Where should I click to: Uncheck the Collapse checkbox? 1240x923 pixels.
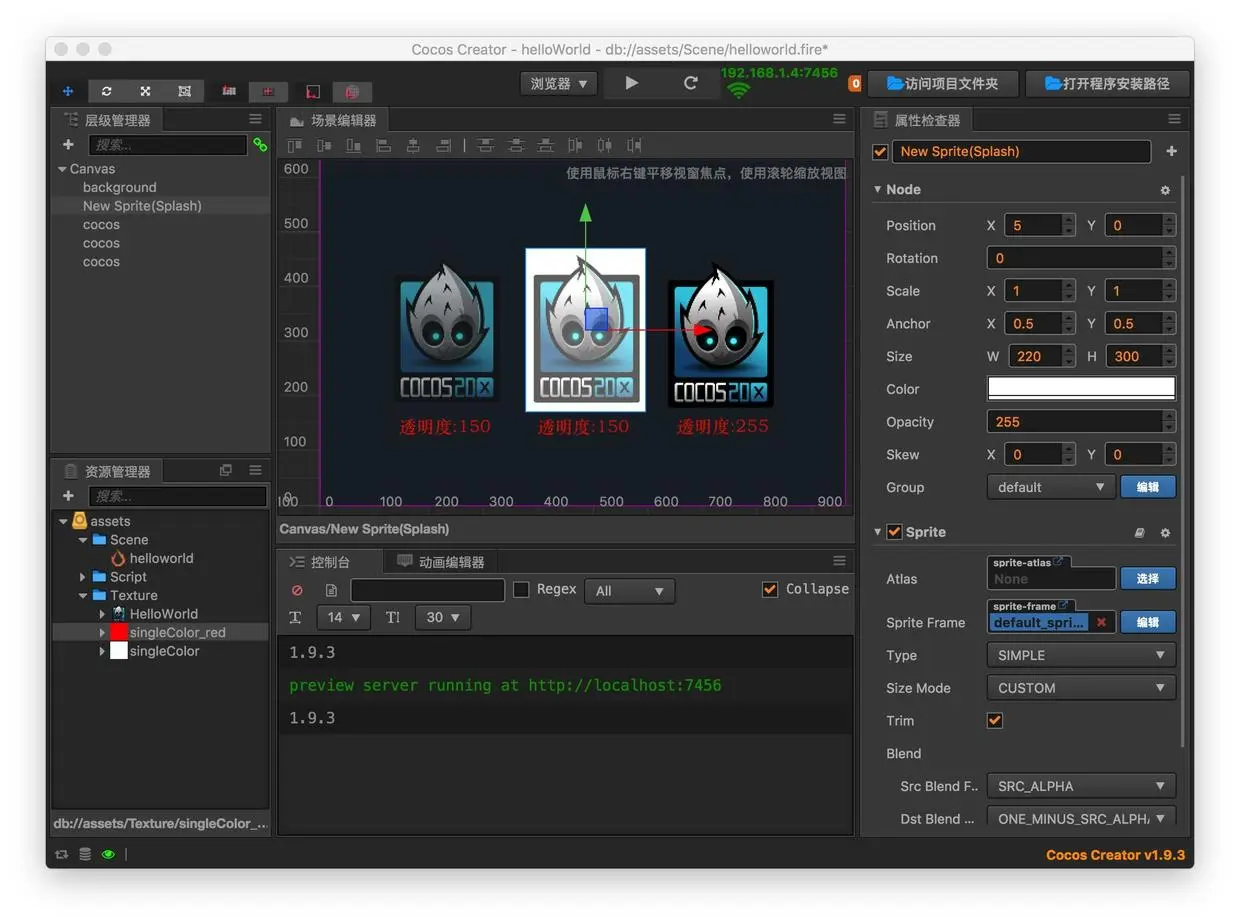769,589
